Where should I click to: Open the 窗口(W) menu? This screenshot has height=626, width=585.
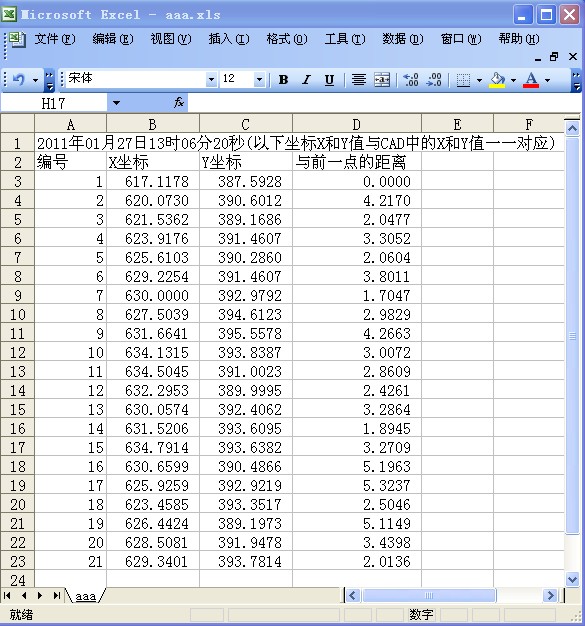point(461,39)
